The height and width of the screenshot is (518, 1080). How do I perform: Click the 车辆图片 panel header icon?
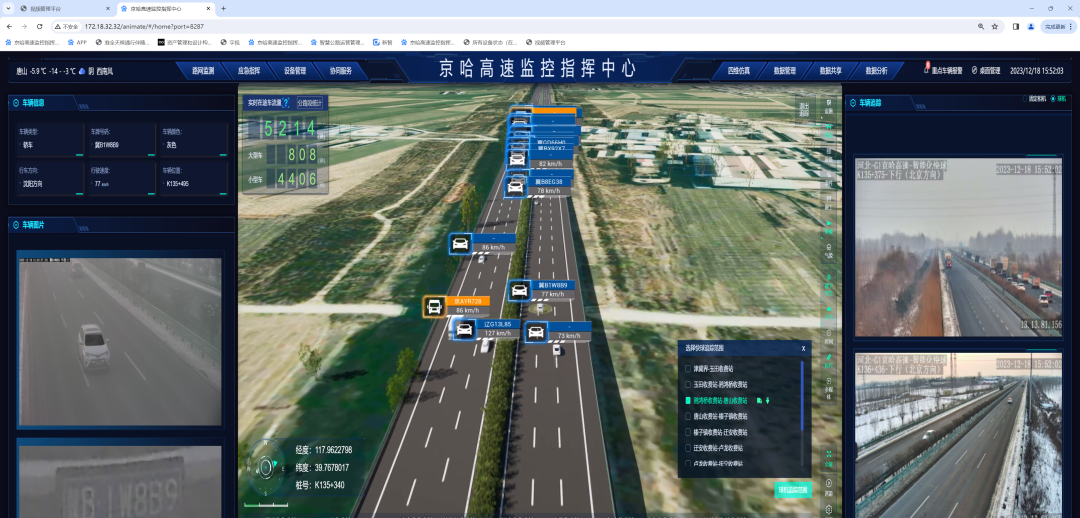pos(16,225)
